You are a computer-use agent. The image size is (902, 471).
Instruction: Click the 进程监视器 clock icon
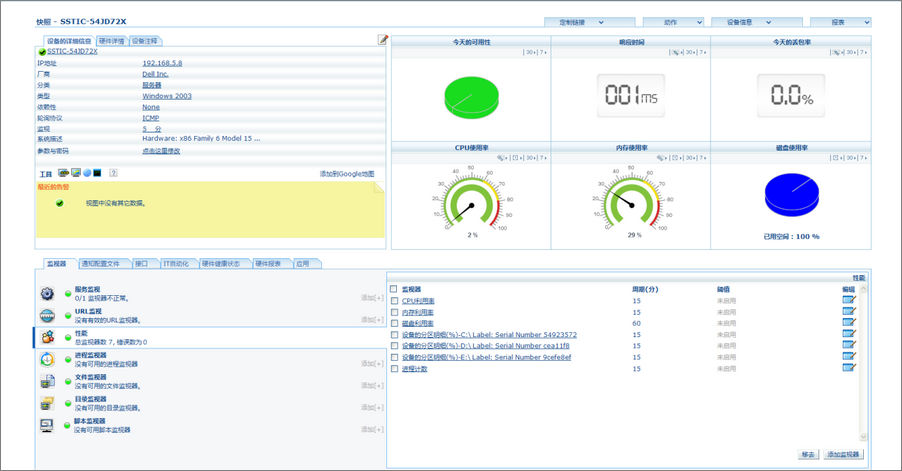(x=47, y=359)
